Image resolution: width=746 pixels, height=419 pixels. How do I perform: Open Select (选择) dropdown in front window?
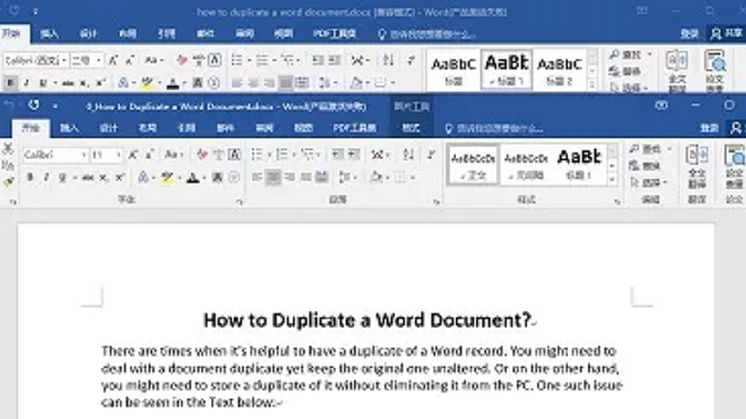648,183
